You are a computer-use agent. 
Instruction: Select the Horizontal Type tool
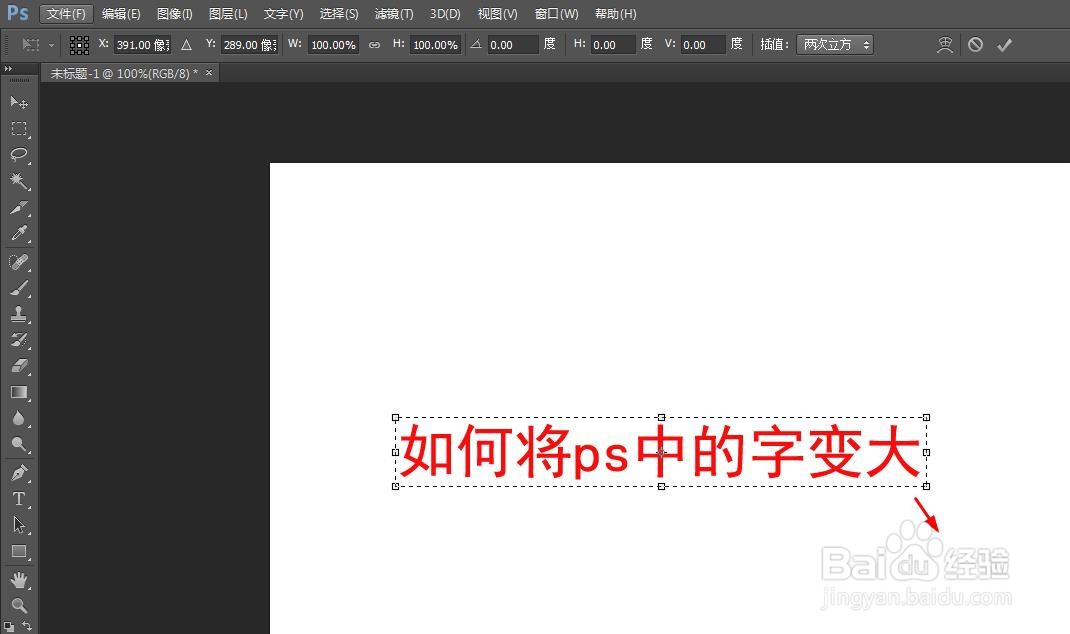tap(18, 499)
